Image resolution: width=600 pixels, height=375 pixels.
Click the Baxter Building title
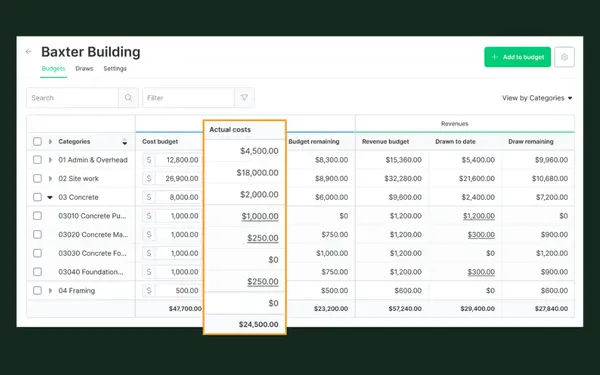pyautogui.click(x=91, y=52)
